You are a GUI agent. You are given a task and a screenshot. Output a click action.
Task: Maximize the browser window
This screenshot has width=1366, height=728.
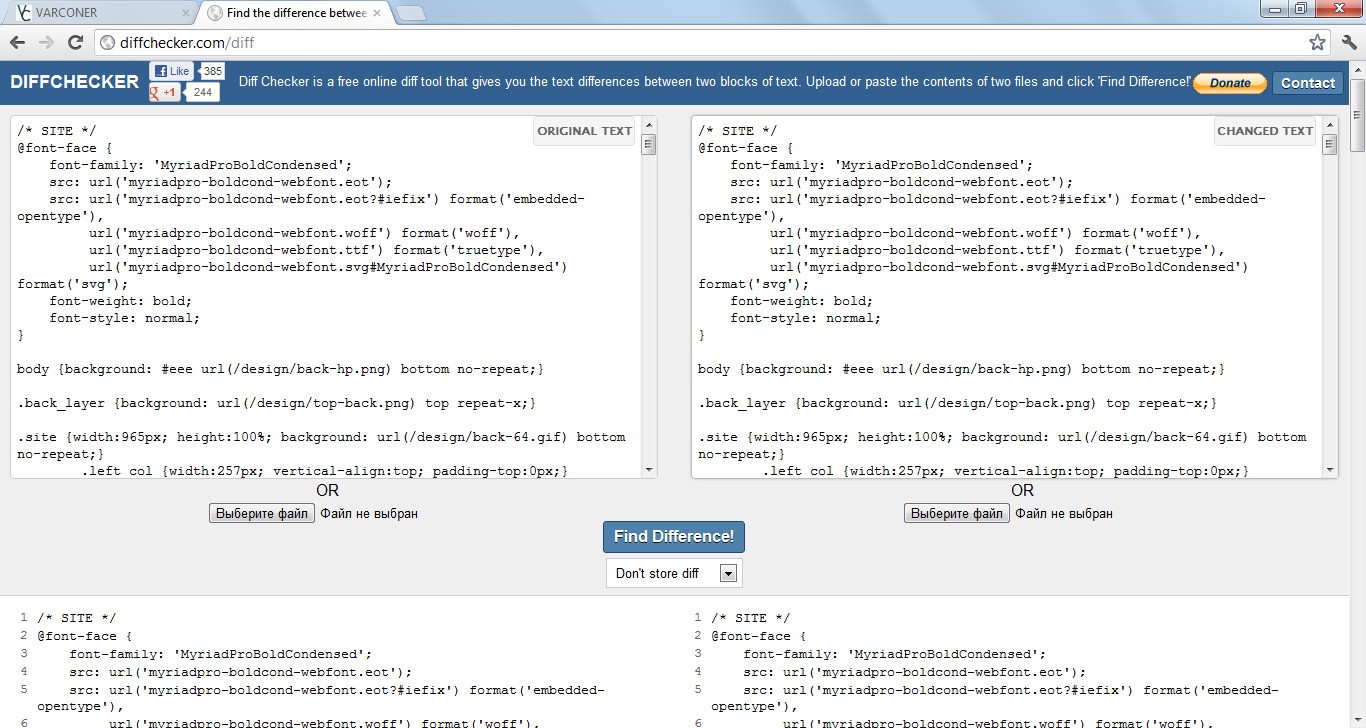tap(1301, 8)
